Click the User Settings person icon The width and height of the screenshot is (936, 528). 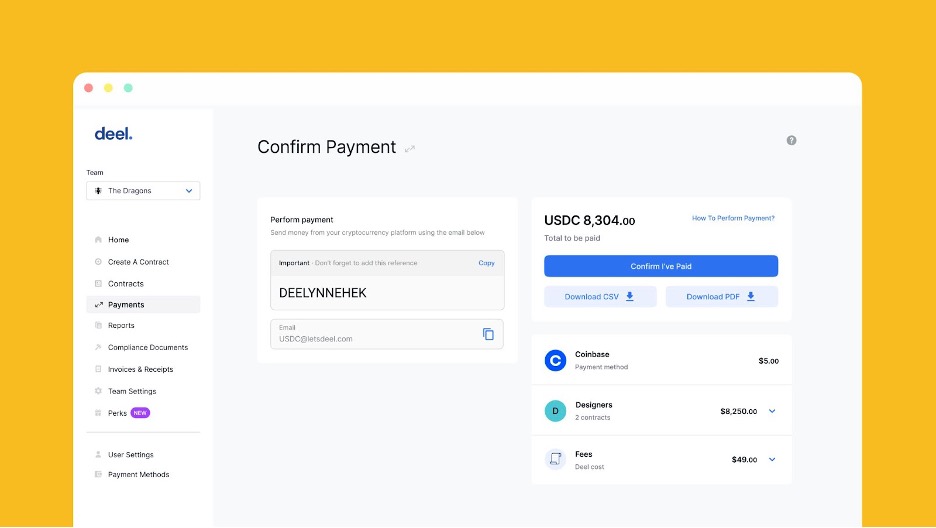pos(98,455)
